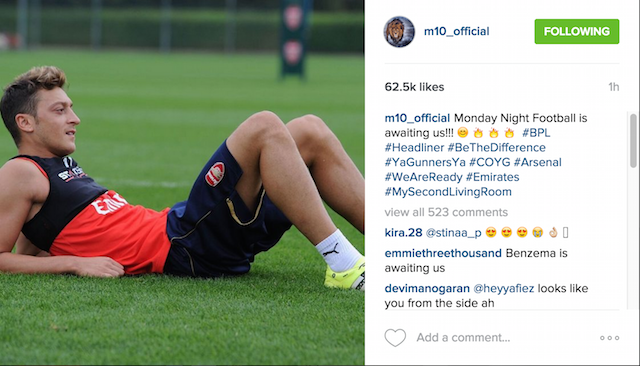The image size is (640, 366).
Task: Open the three-dot more options menu
Action: 609,338
